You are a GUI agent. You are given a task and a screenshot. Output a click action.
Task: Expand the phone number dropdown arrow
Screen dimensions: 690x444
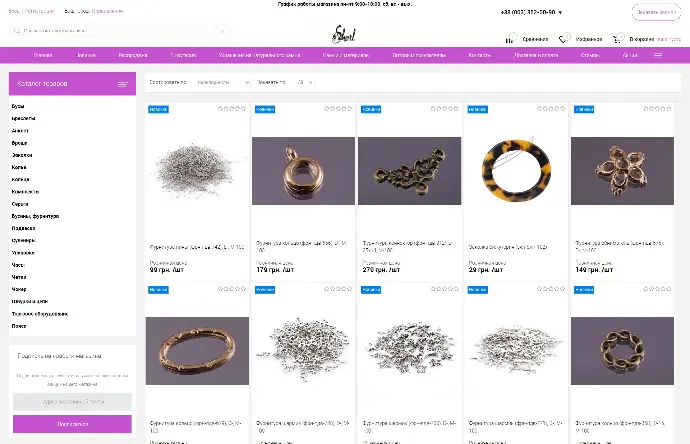click(560, 12)
